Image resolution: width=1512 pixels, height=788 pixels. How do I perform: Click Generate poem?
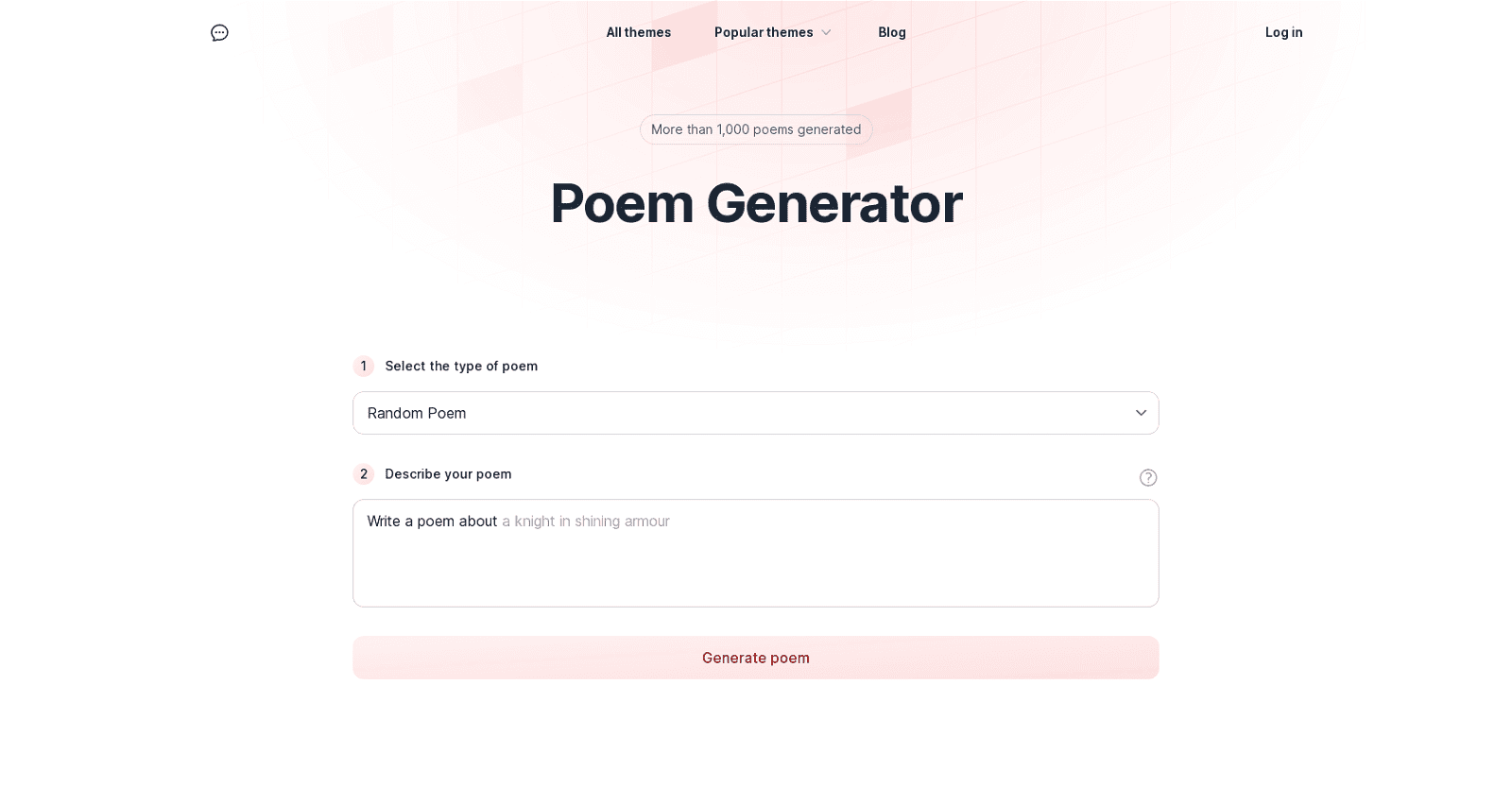pyautogui.click(x=756, y=658)
